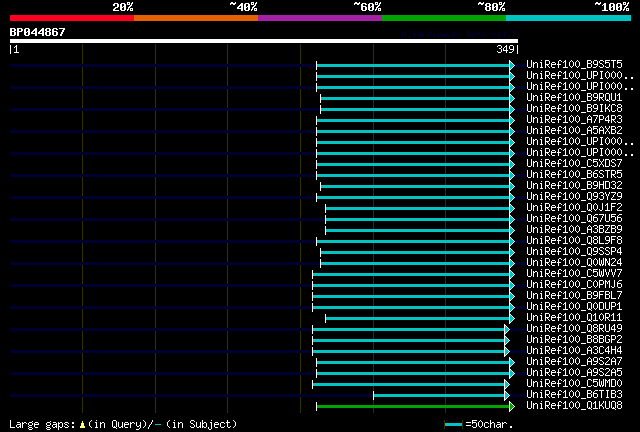Click the arrowhead ending the A9S2A7 alignment

click(512, 362)
